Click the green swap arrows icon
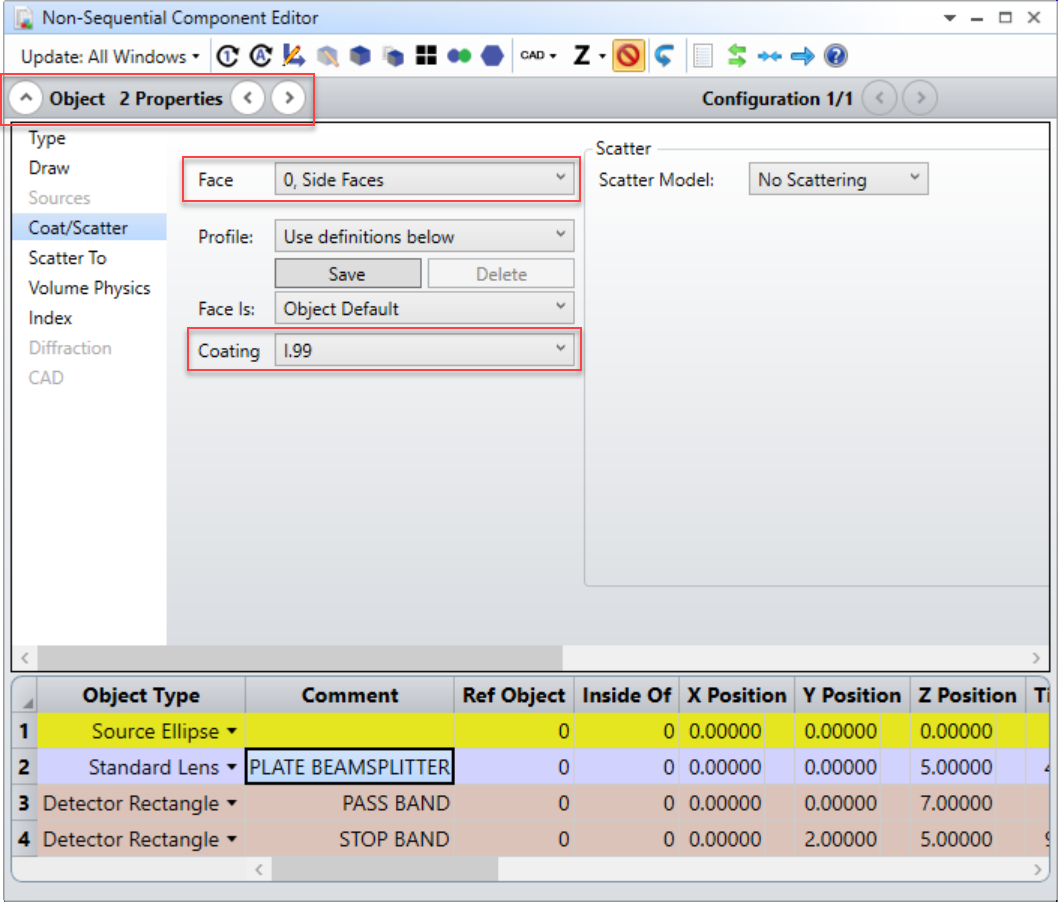Screen dimensions: 1058x902 pyautogui.click(x=737, y=56)
